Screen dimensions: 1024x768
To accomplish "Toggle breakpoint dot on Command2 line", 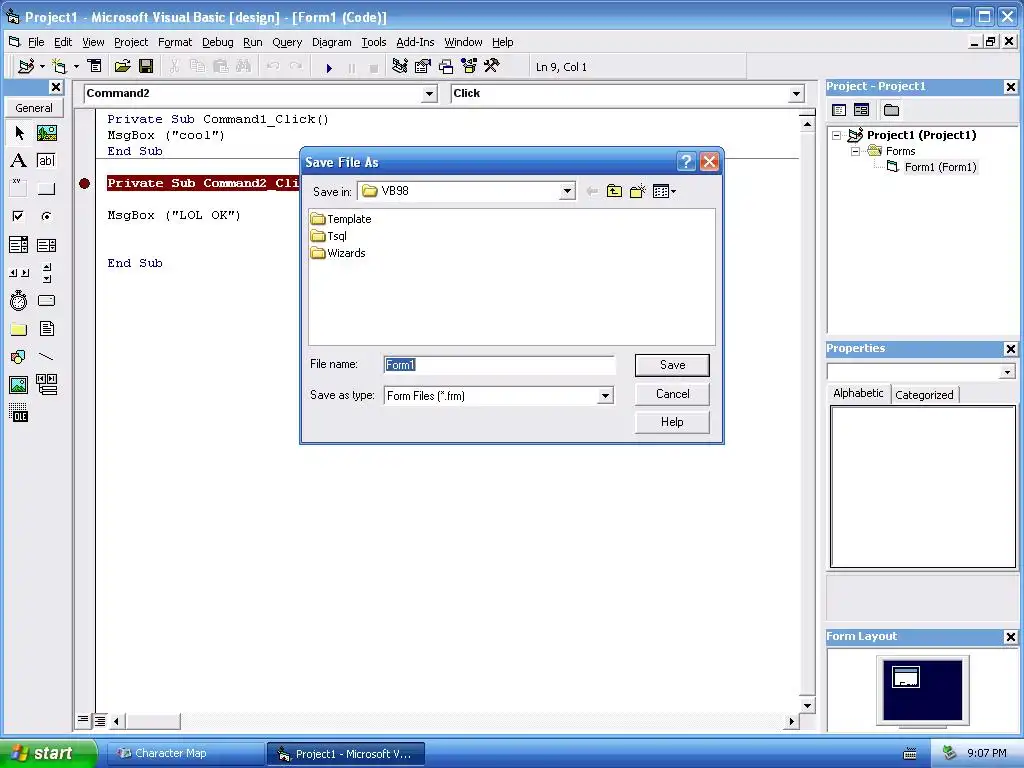I will [x=84, y=184].
